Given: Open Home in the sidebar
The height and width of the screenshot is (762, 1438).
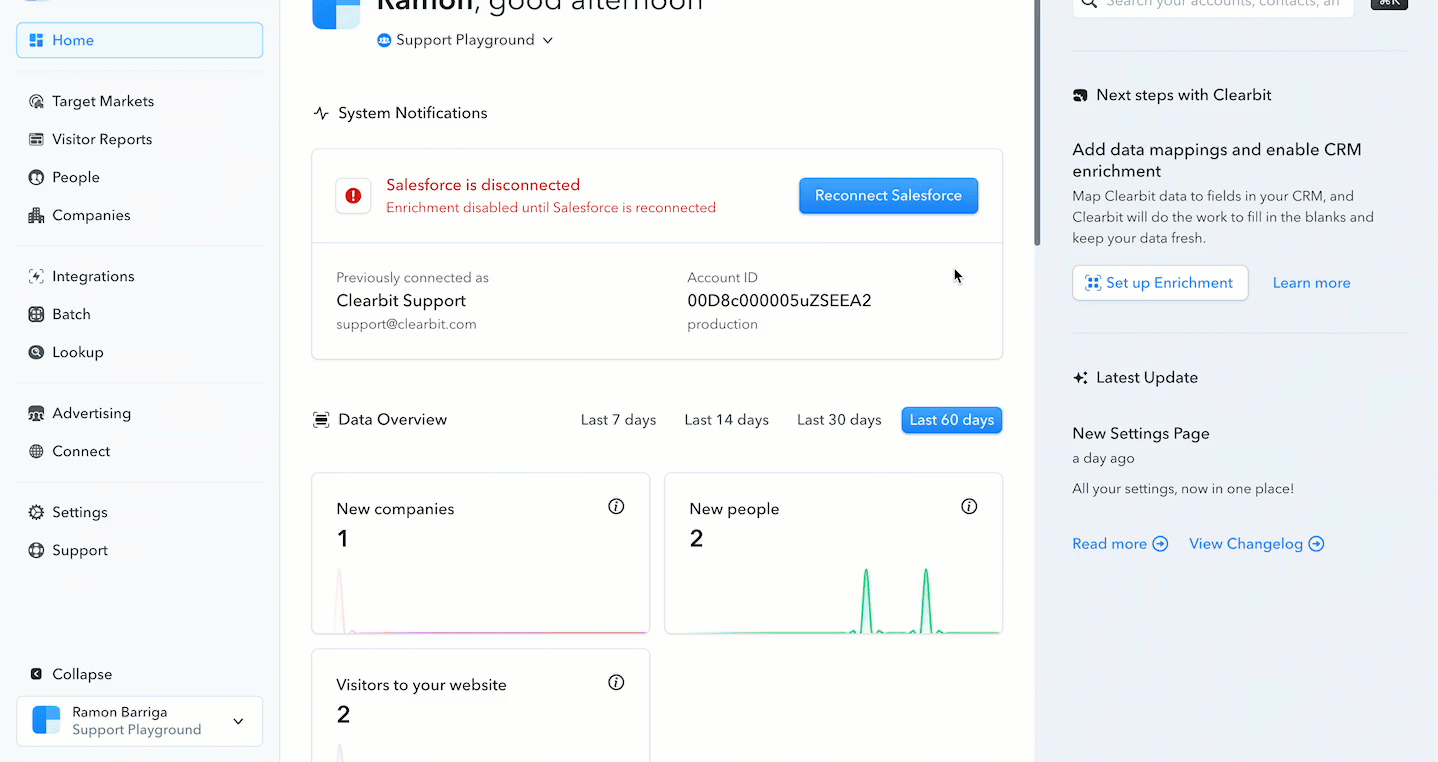Looking at the screenshot, I should [x=139, y=40].
